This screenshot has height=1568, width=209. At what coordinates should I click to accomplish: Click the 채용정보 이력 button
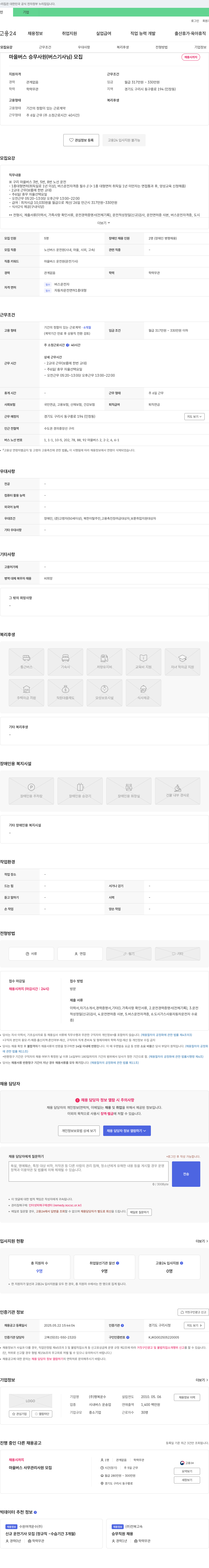coord(187,1398)
